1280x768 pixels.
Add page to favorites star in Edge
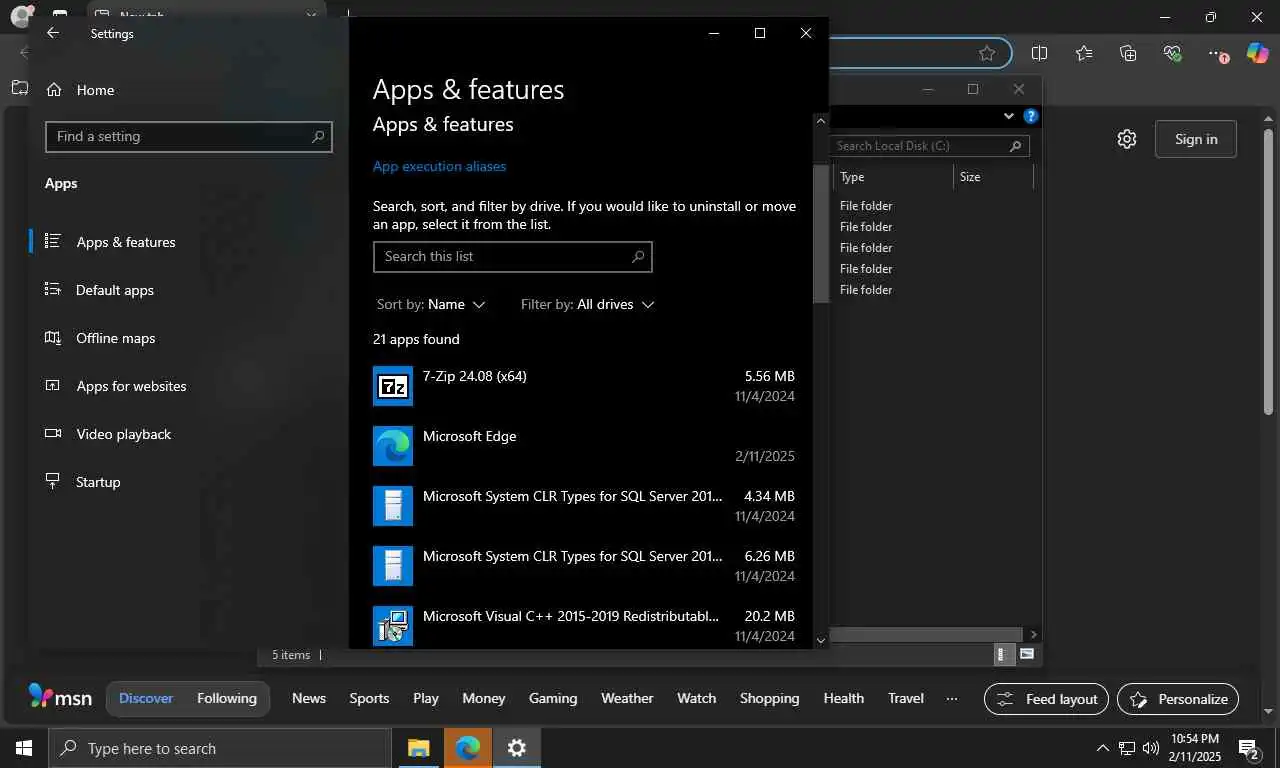[x=987, y=53]
